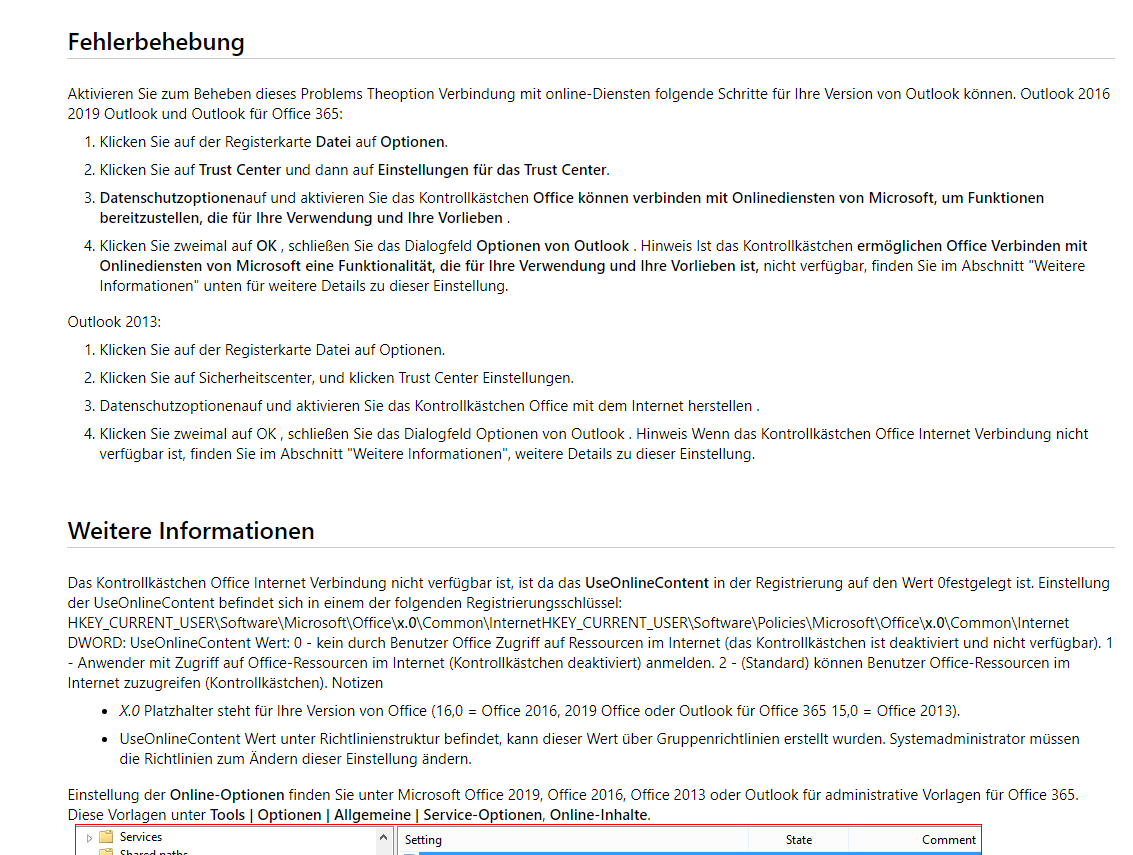Sort by the Comment column header
The height and width of the screenshot is (855, 1133).
(948, 840)
